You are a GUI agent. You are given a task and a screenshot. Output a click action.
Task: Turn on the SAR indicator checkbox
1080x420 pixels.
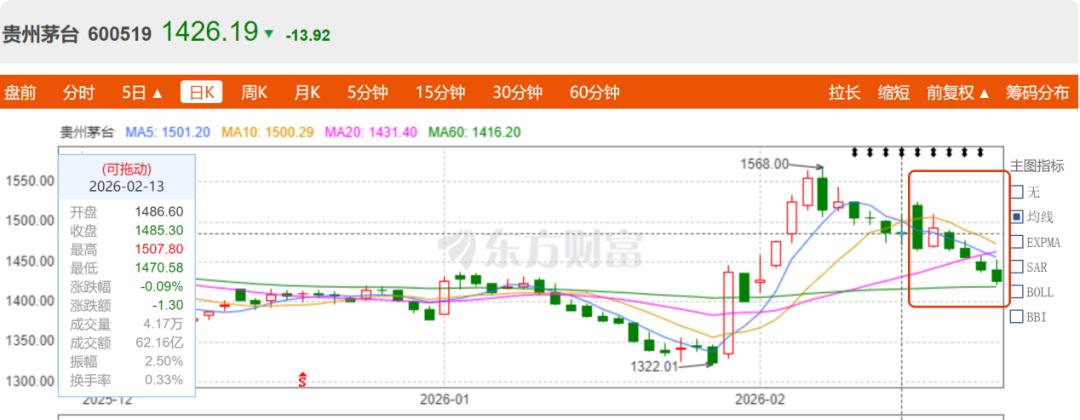(x=1017, y=267)
